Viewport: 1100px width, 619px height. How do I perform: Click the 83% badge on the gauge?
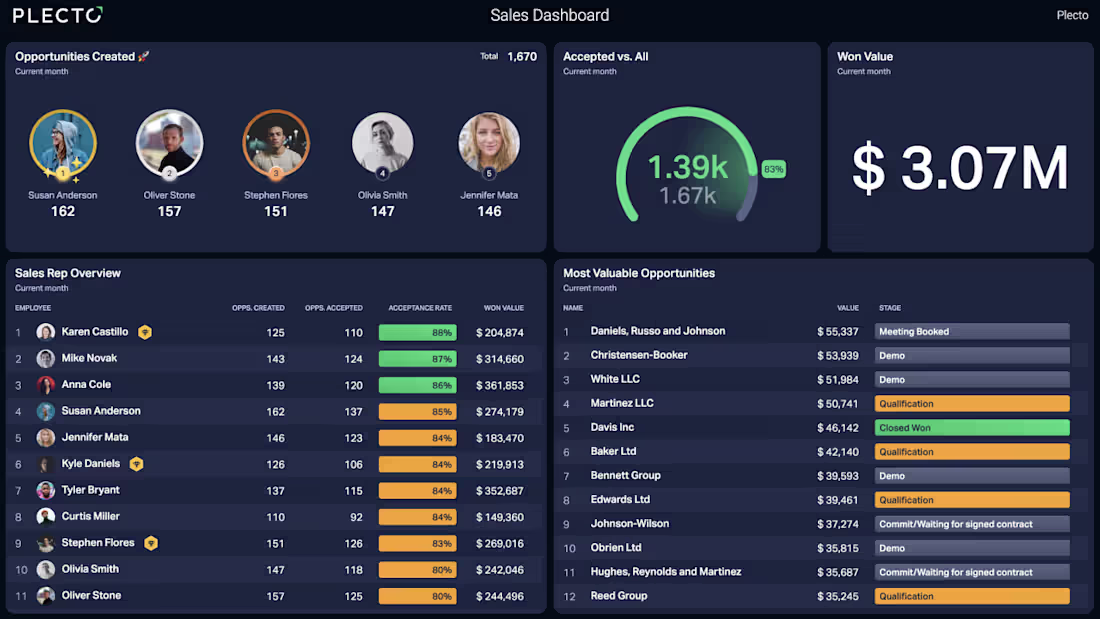click(774, 169)
